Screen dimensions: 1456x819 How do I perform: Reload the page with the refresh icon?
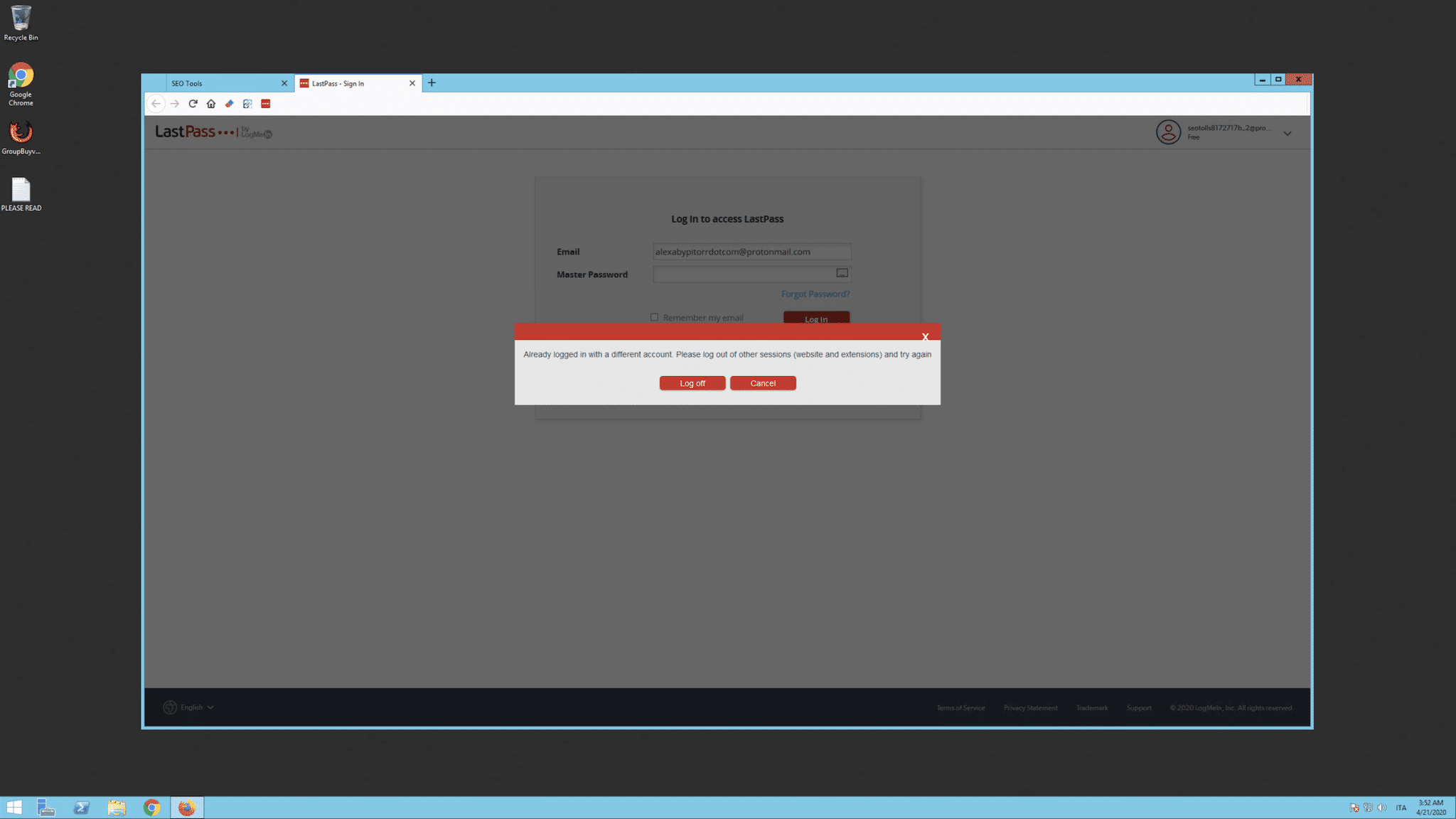tap(193, 104)
